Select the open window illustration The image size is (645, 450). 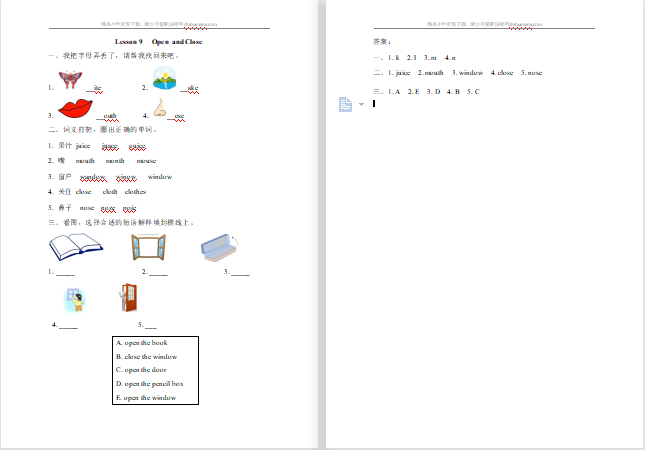[148, 248]
